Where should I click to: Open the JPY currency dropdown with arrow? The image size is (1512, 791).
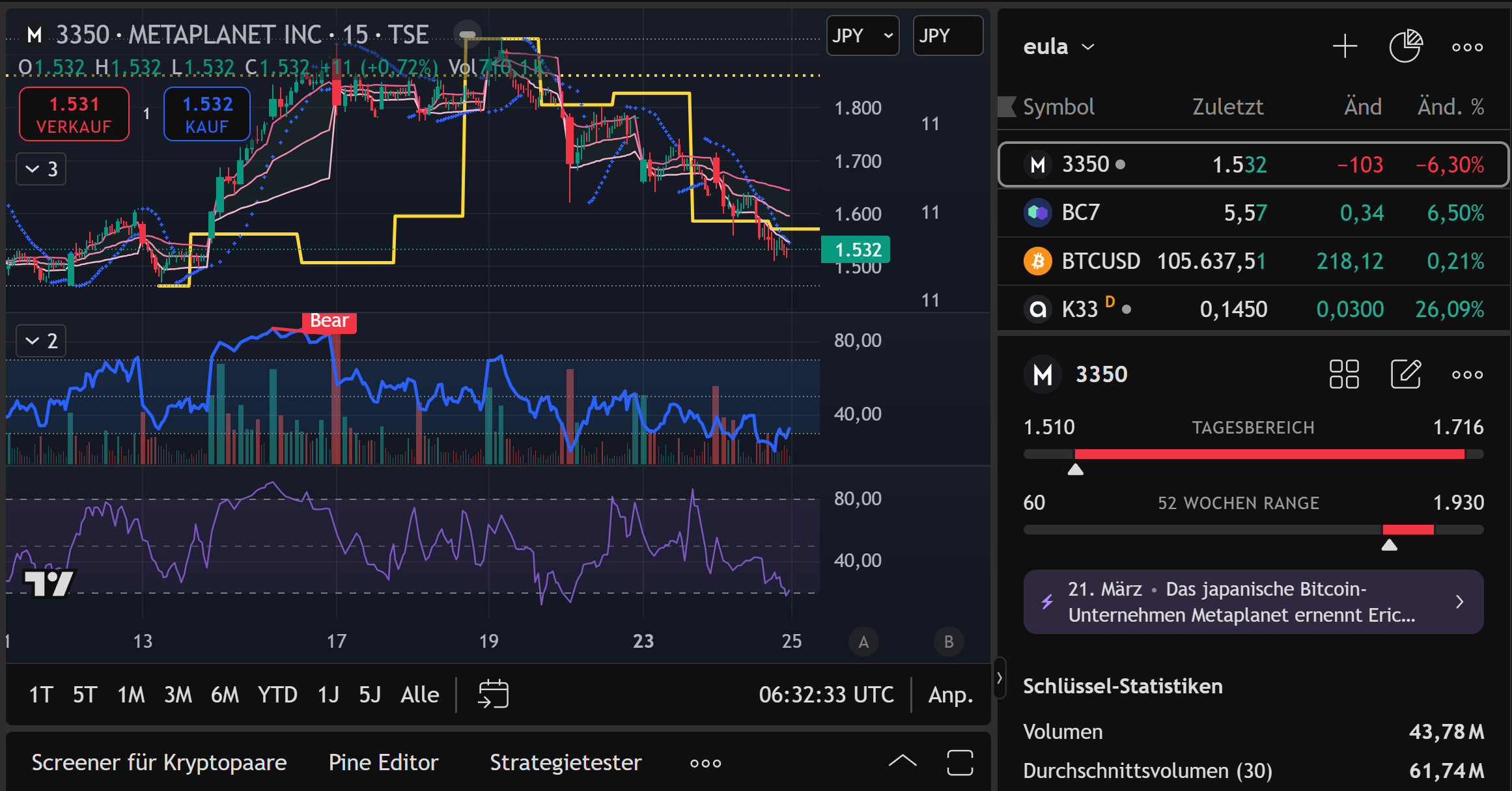coord(863,36)
